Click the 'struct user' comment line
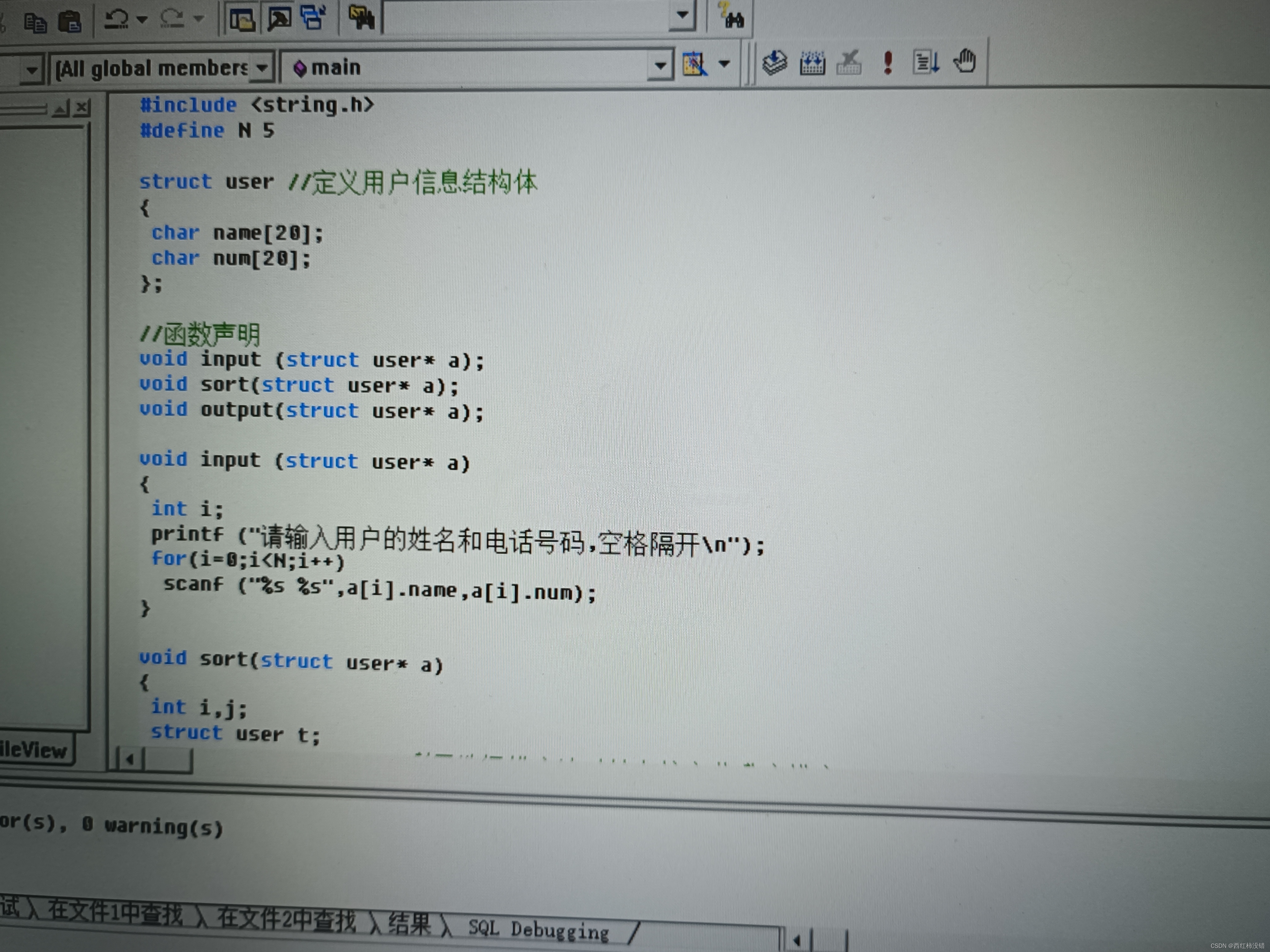 pyautogui.click(x=338, y=182)
